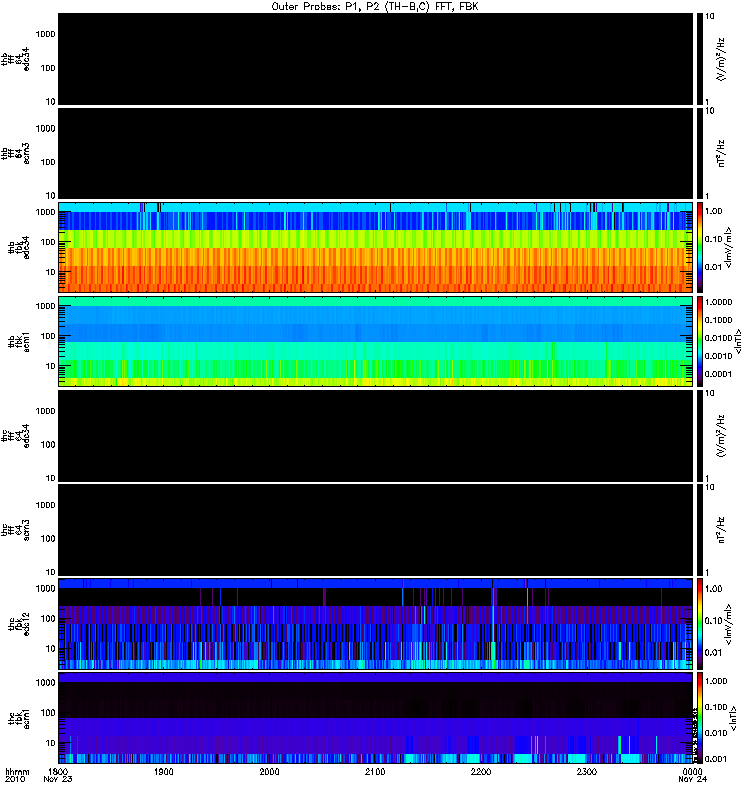Click the <|nT|> unit label of thc scm1 panel
Image resolution: width=750 pixels, height=800 pixels.
pyautogui.click(x=733, y=718)
